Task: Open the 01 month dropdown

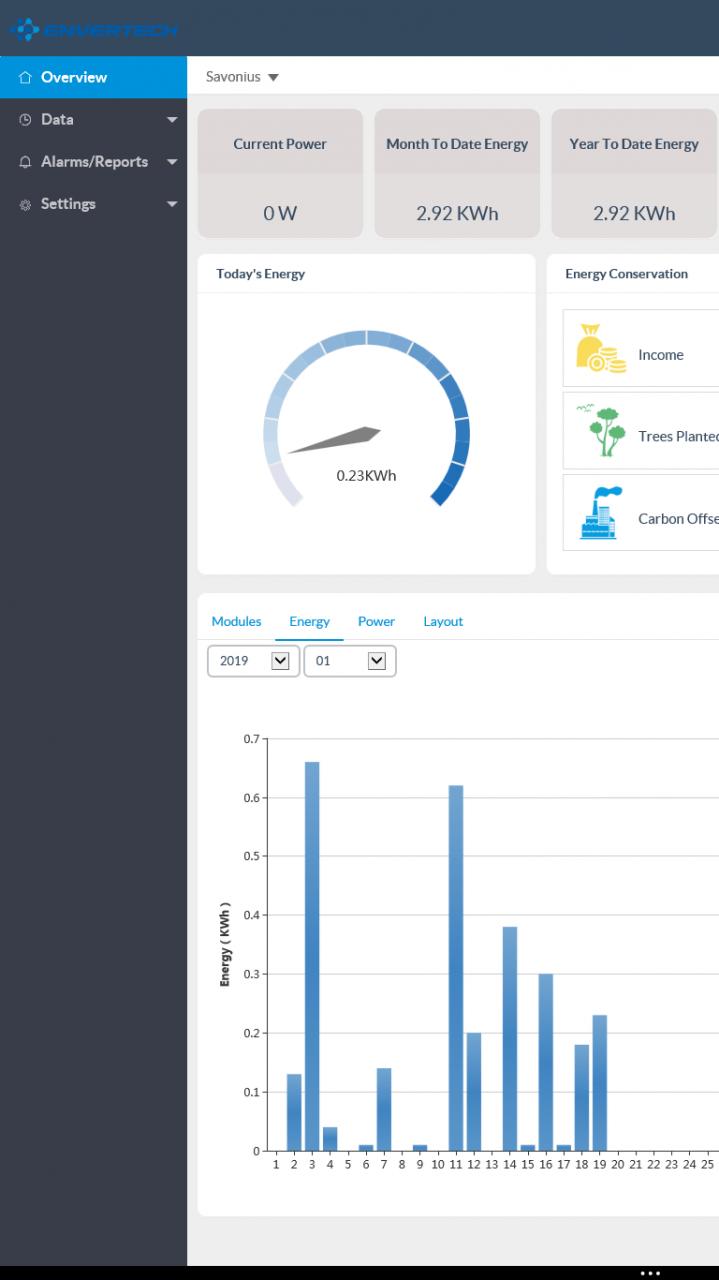Action: [350, 661]
